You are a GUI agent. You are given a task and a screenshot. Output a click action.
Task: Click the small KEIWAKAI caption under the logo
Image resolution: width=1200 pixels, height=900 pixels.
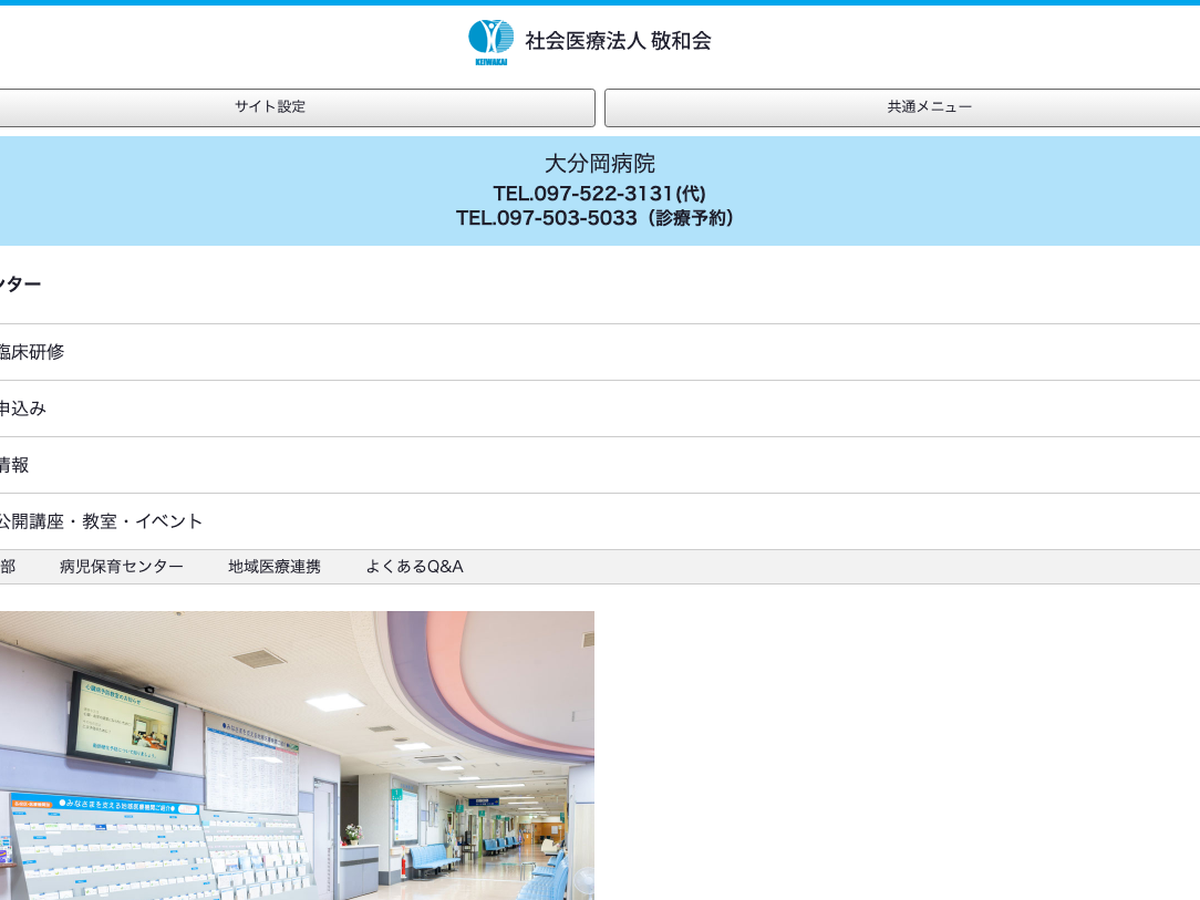[491, 62]
